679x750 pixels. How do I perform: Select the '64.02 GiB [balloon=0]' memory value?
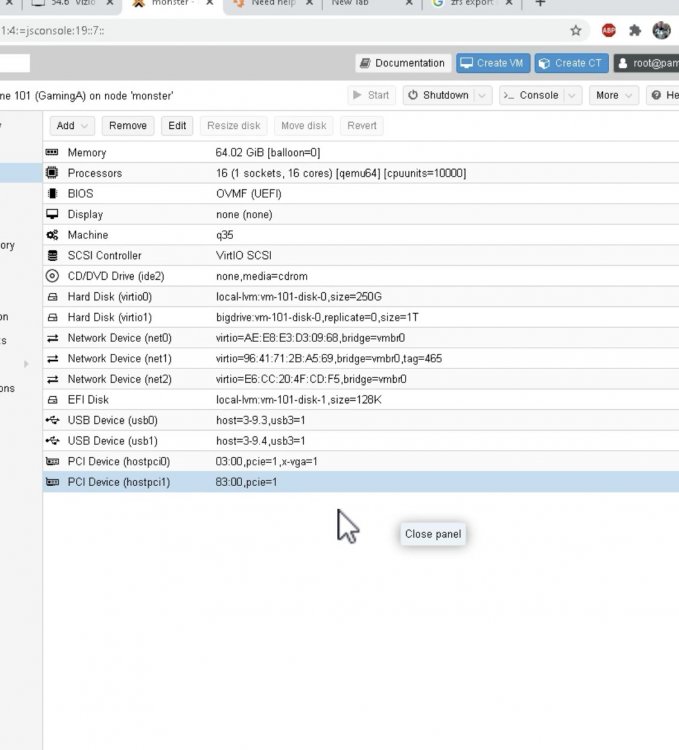click(268, 152)
